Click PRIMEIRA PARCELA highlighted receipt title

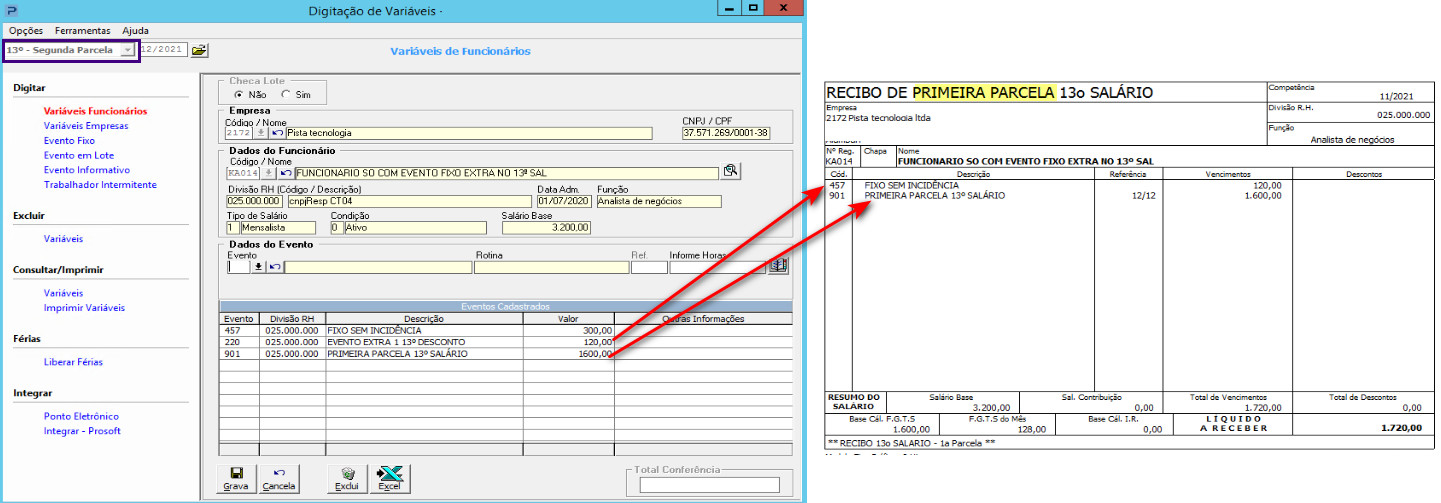coord(984,93)
